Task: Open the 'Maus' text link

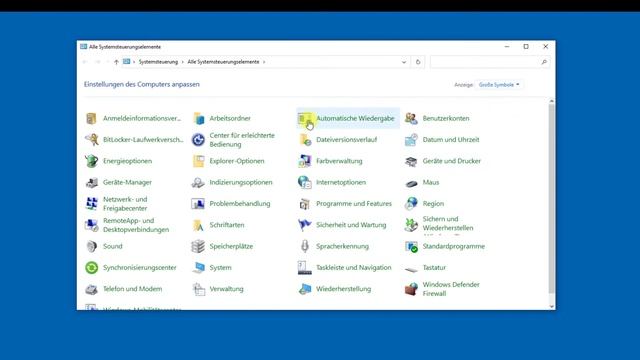Action: 431,182
